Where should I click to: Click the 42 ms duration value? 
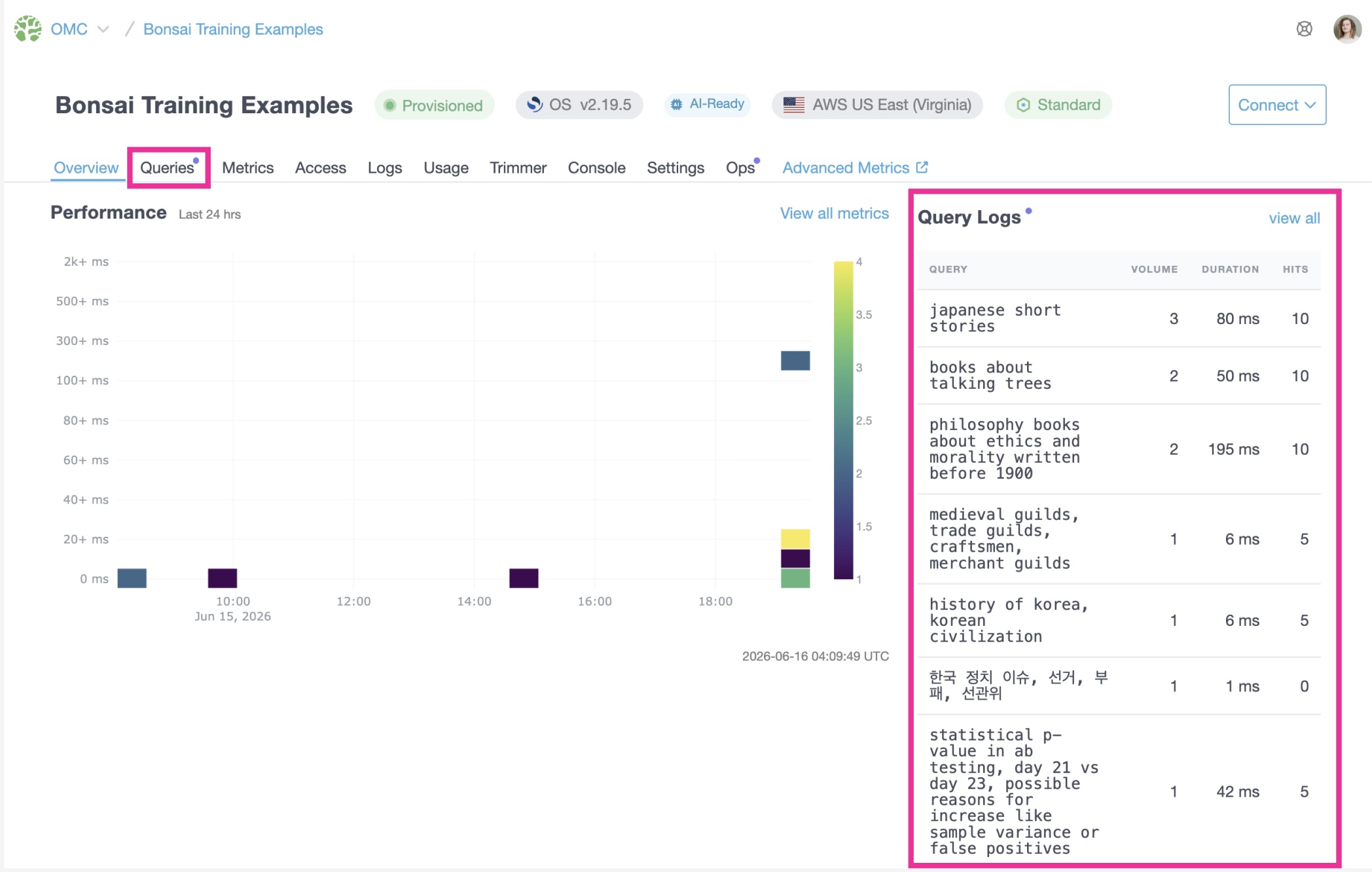(1238, 791)
